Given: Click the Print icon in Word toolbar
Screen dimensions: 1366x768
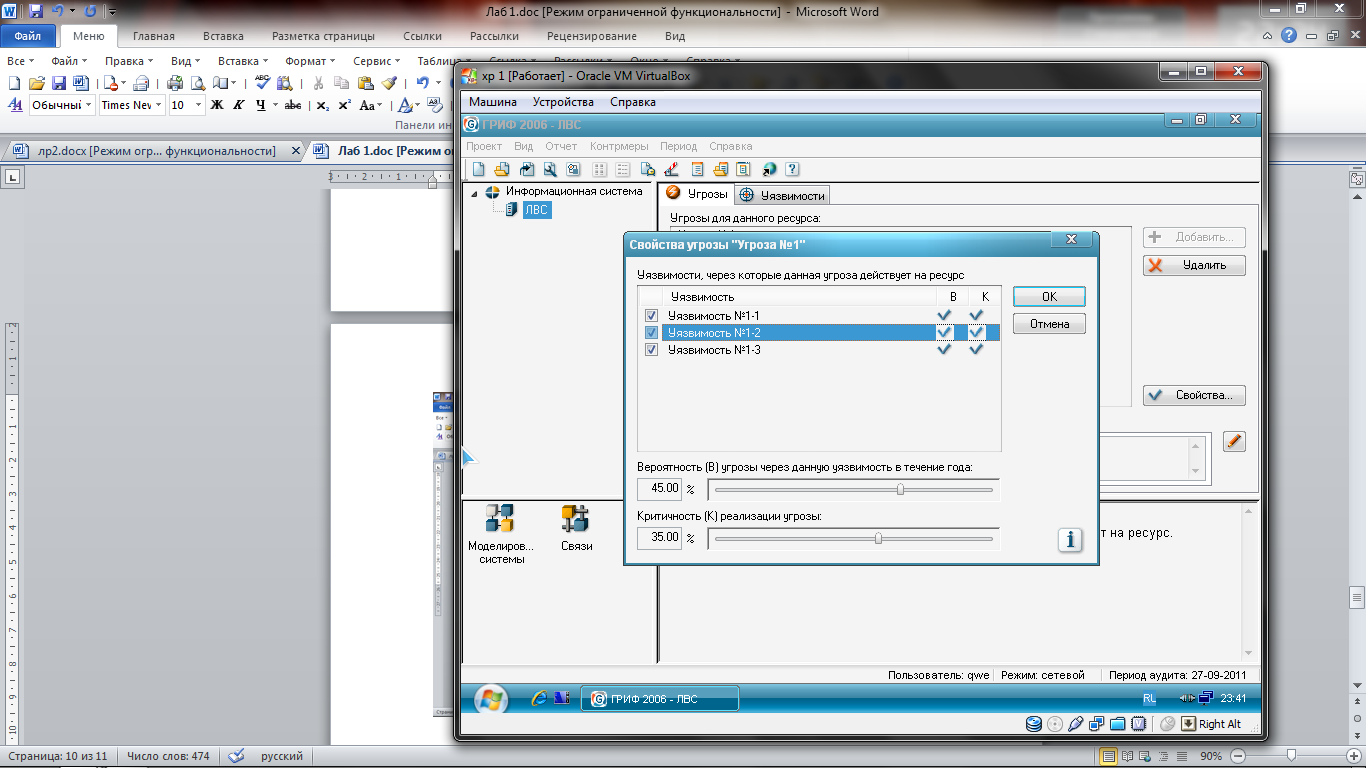Looking at the screenshot, I should (x=176, y=83).
